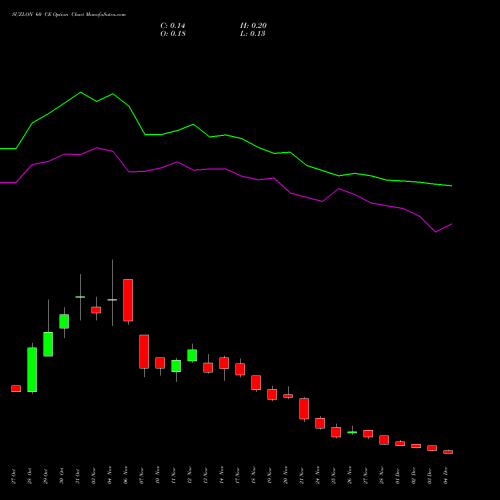Click the 12 Nov date label
Screen dimensions: 500x500
click(x=190, y=476)
